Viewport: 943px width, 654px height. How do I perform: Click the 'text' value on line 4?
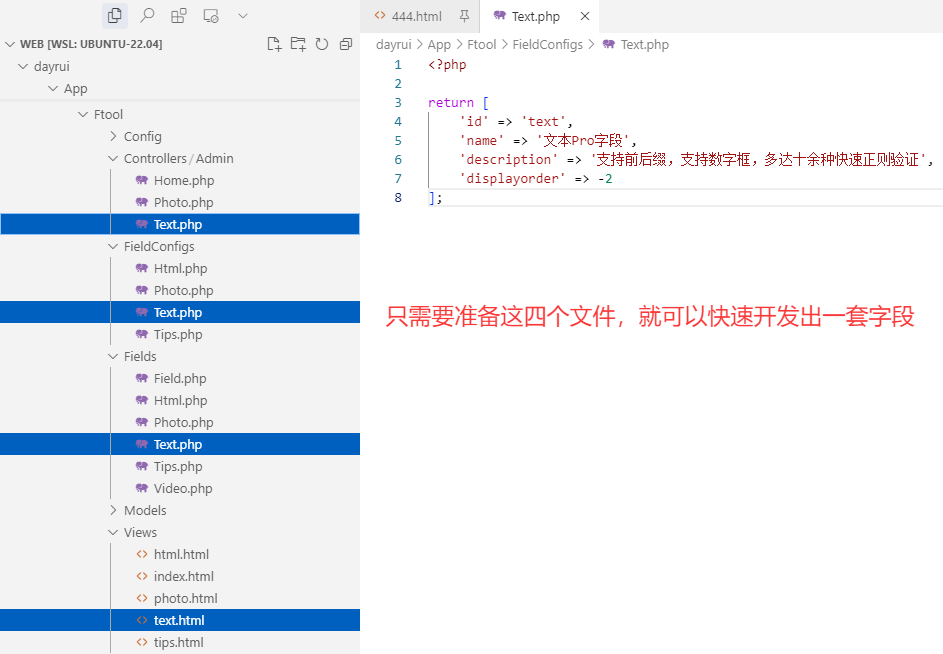point(543,122)
